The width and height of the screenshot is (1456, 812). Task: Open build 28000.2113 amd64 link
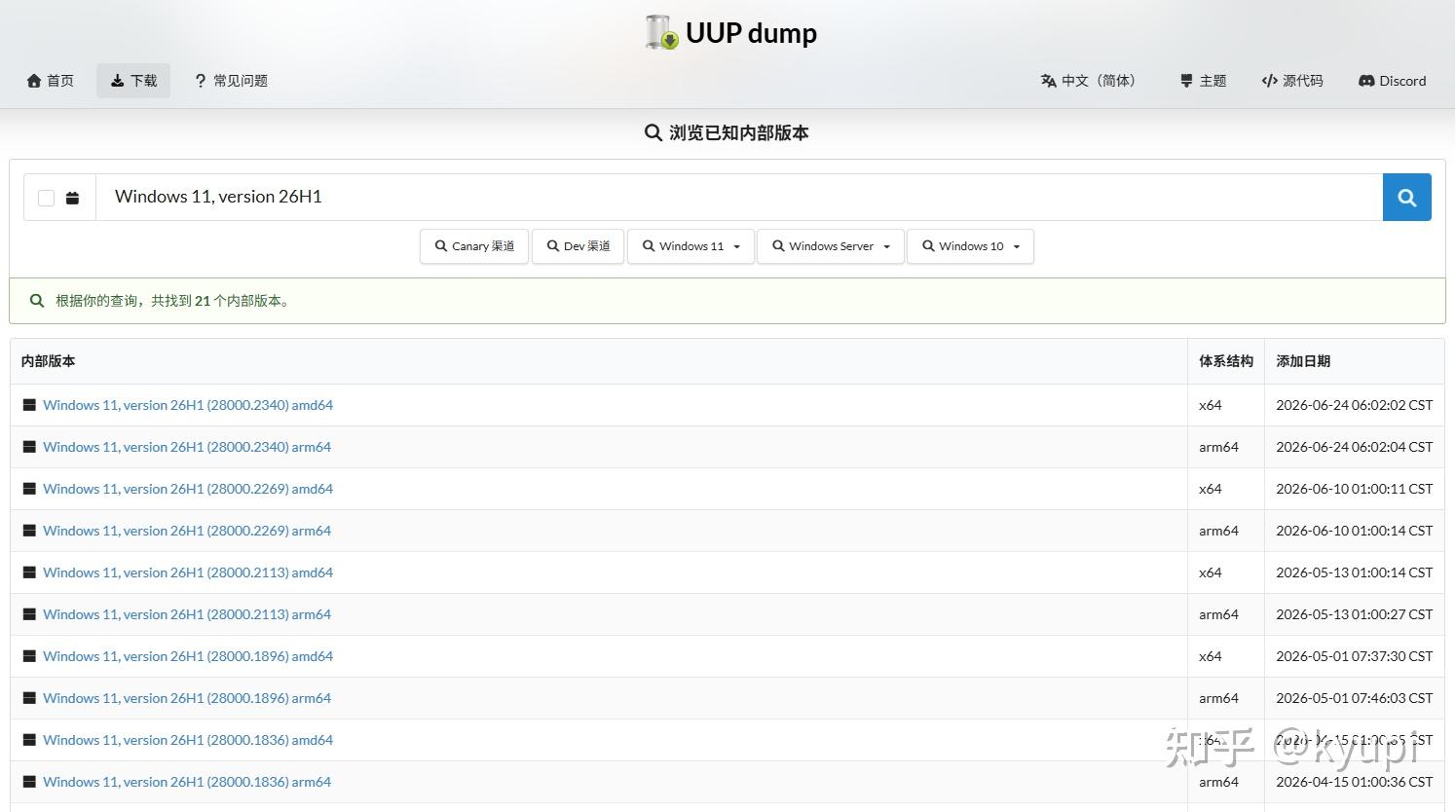tap(188, 572)
